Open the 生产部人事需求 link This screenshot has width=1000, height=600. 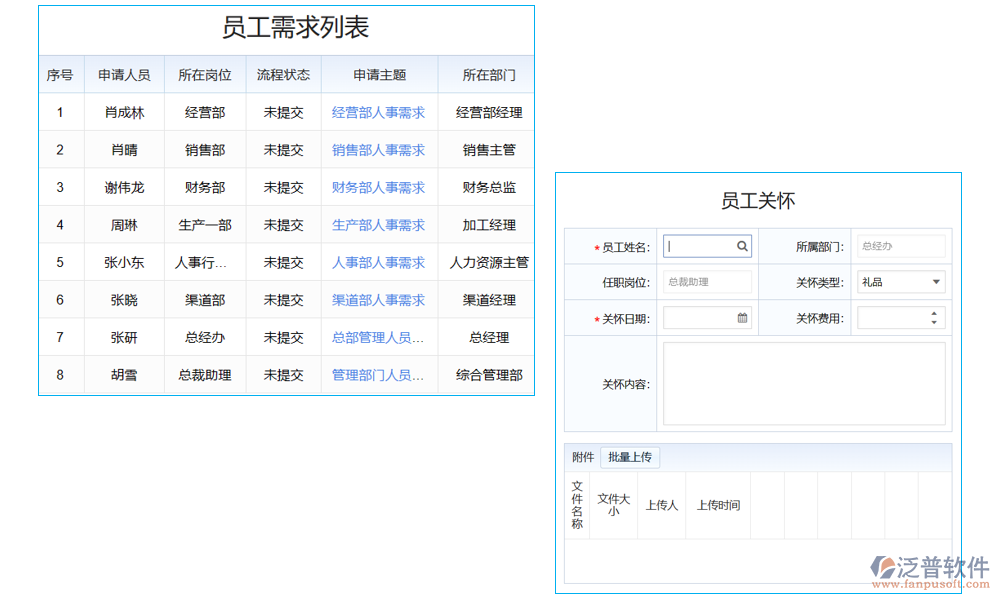tap(380, 224)
